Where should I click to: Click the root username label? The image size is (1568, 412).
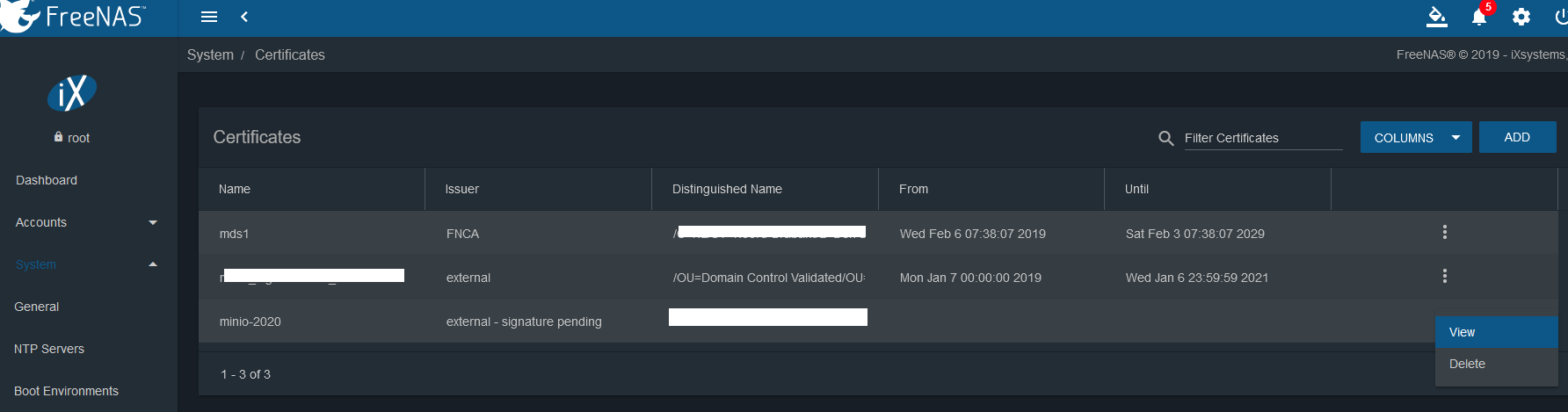[x=79, y=138]
